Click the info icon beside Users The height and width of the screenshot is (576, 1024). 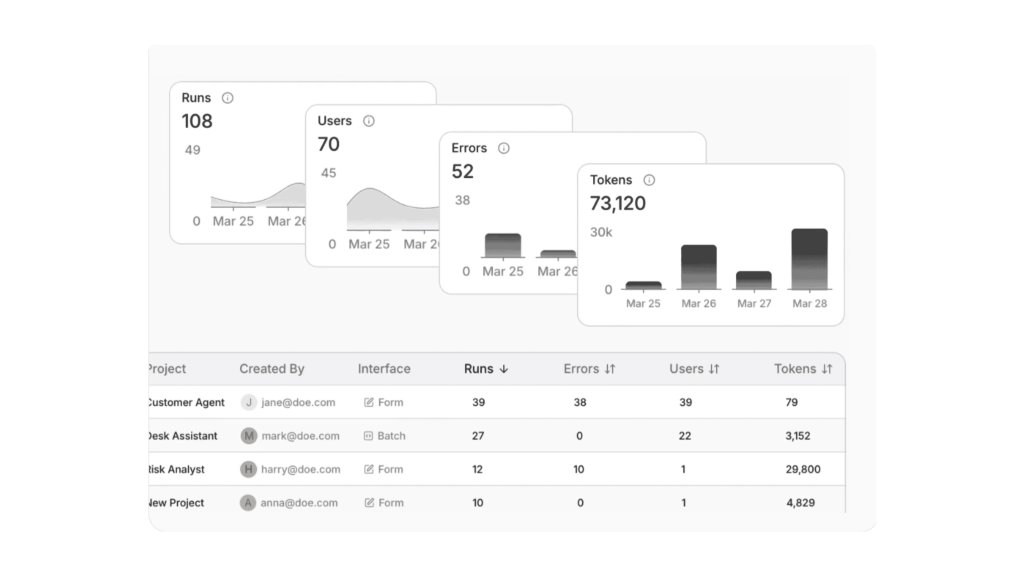pyautogui.click(x=368, y=121)
